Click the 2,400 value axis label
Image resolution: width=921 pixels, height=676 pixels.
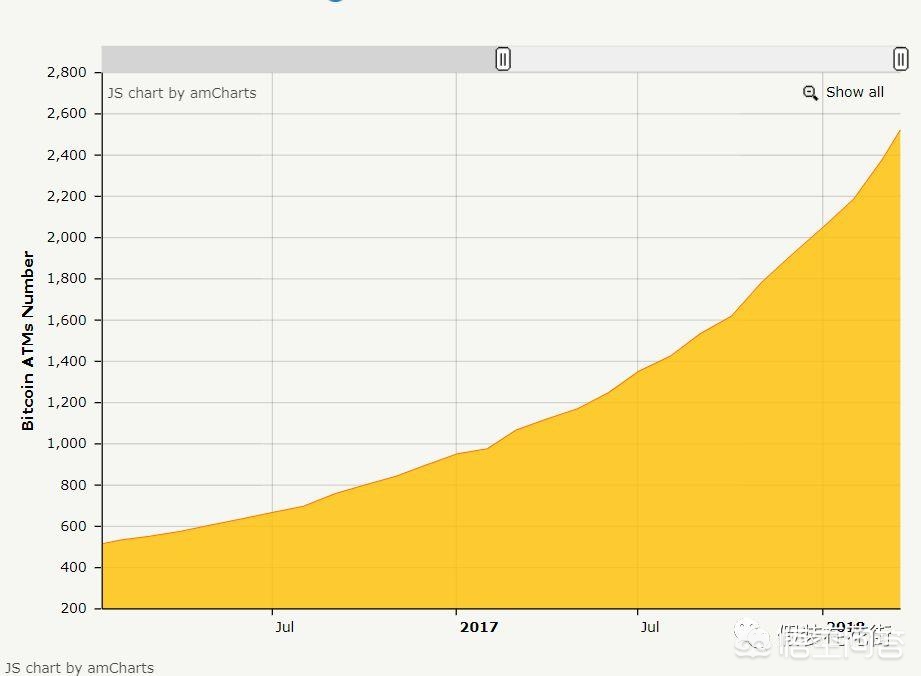(66, 155)
